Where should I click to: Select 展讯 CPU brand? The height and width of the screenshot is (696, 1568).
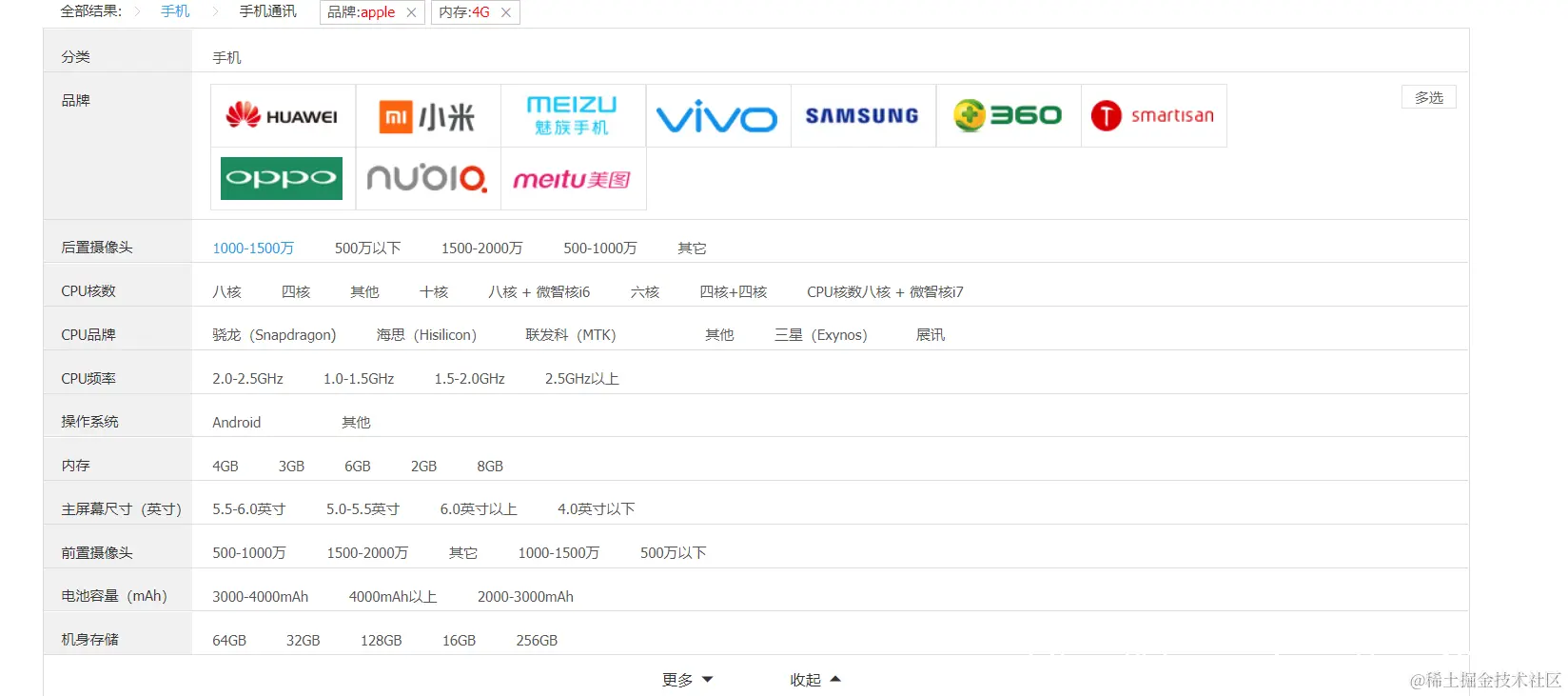(x=930, y=335)
